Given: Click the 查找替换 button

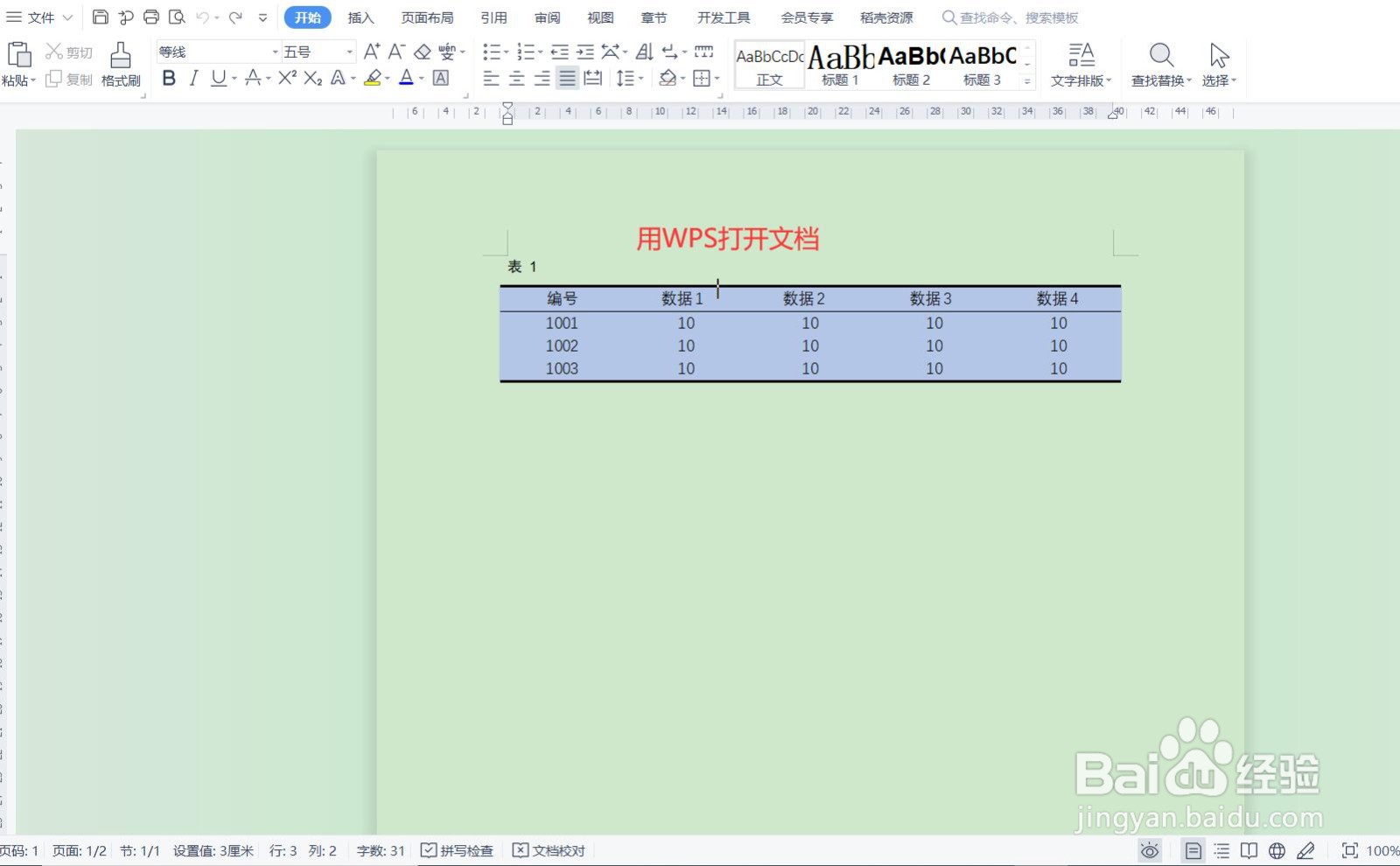Looking at the screenshot, I should pos(1161,65).
